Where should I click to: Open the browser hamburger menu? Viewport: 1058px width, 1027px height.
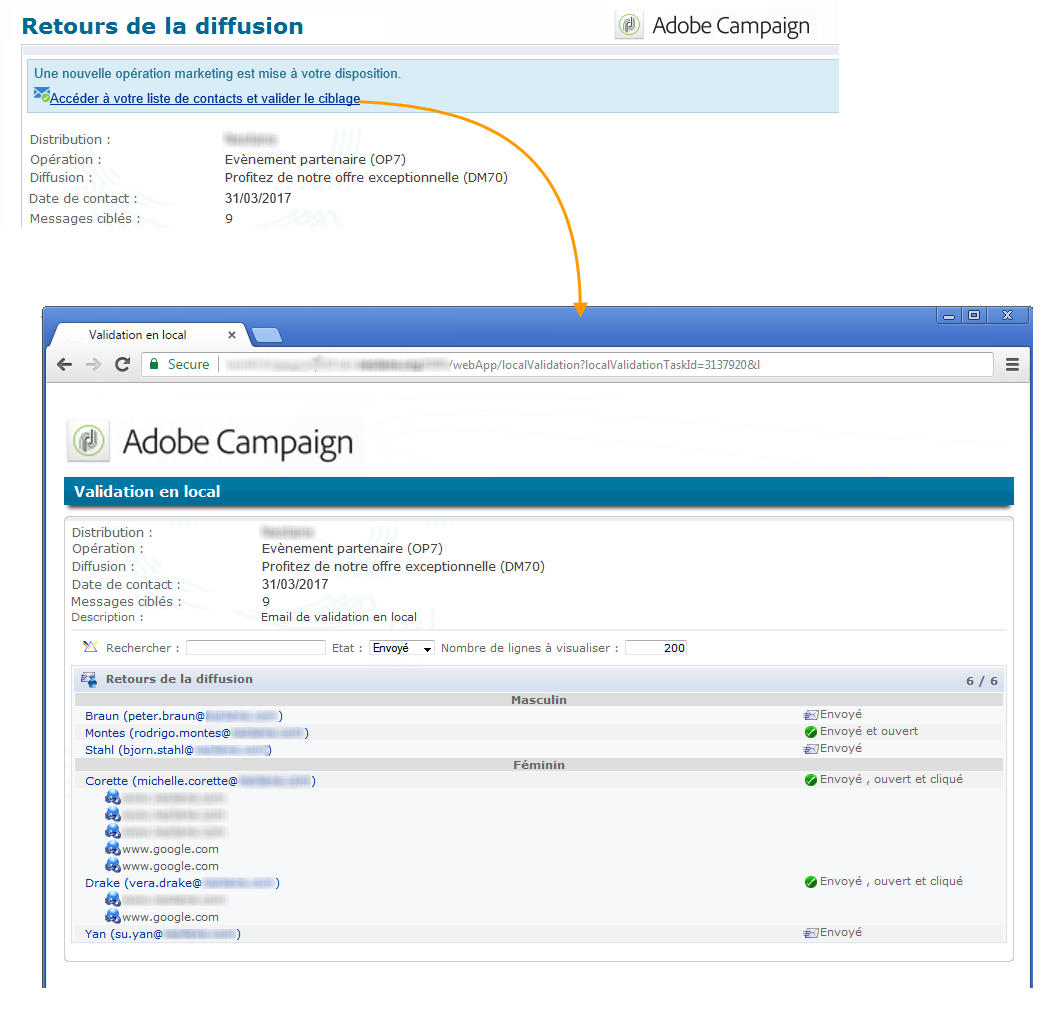1012,364
